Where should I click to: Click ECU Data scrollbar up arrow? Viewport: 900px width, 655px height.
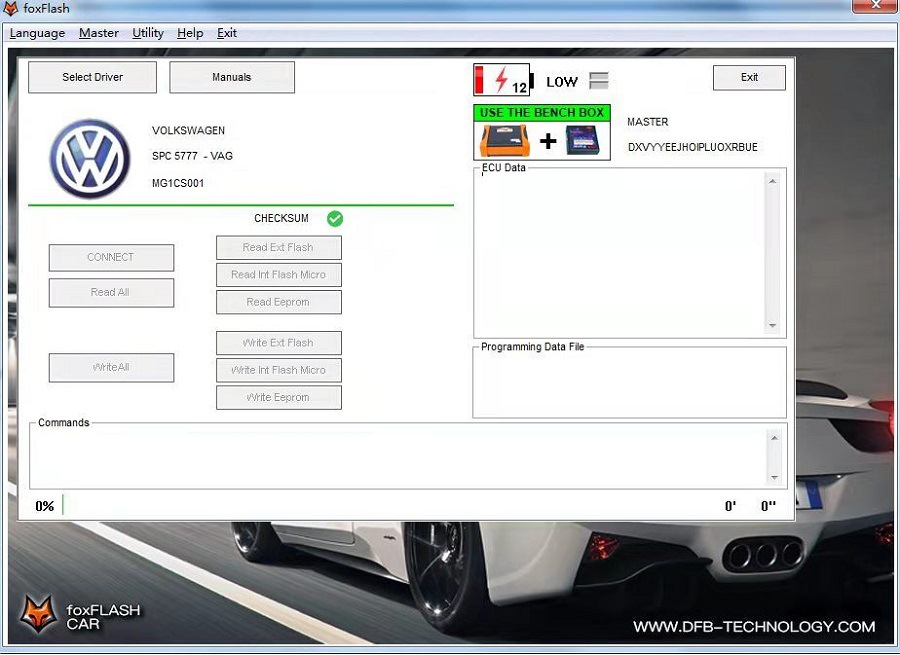[x=773, y=181]
